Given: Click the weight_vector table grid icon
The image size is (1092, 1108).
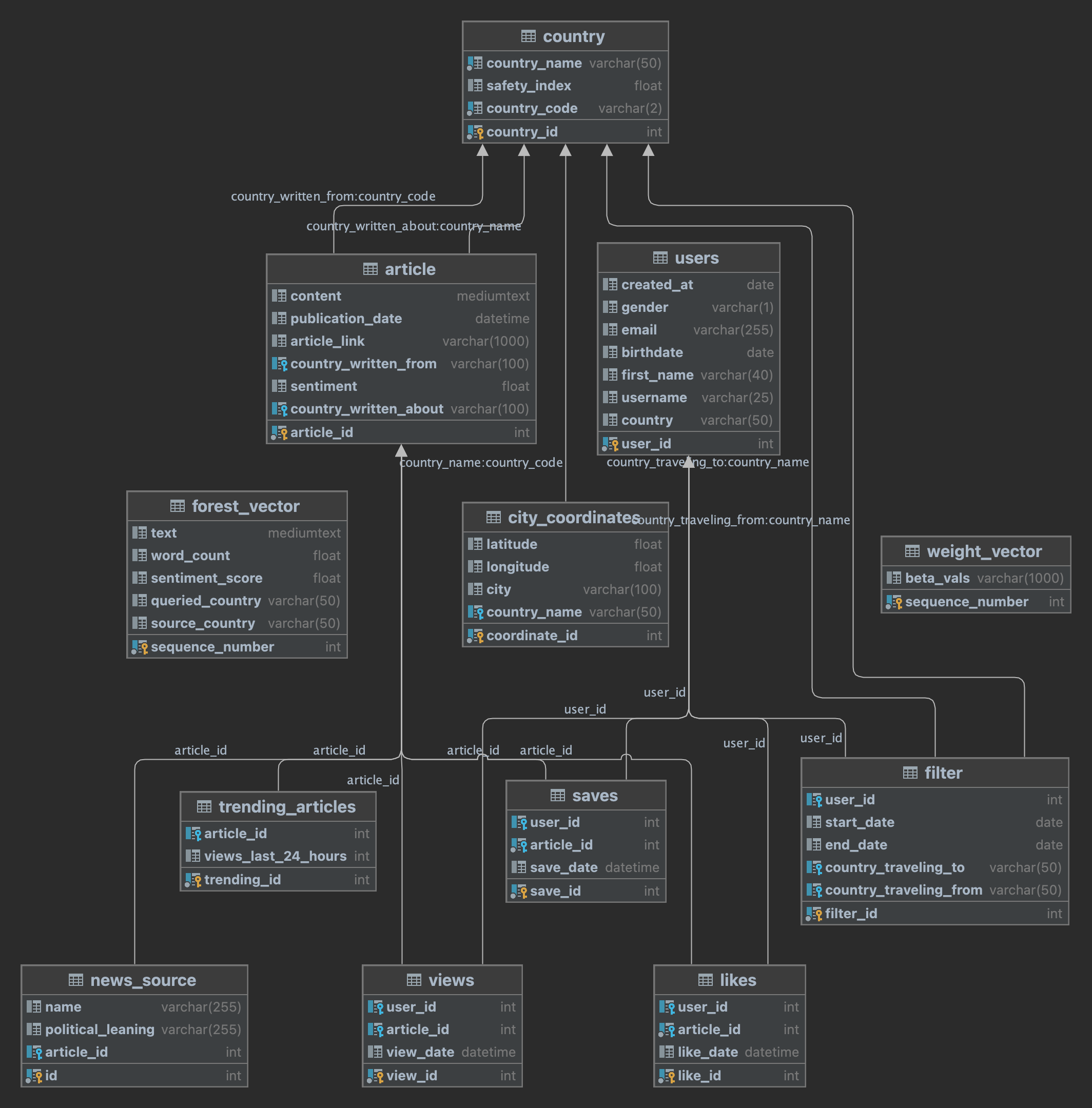Looking at the screenshot, I should (912, 551).
